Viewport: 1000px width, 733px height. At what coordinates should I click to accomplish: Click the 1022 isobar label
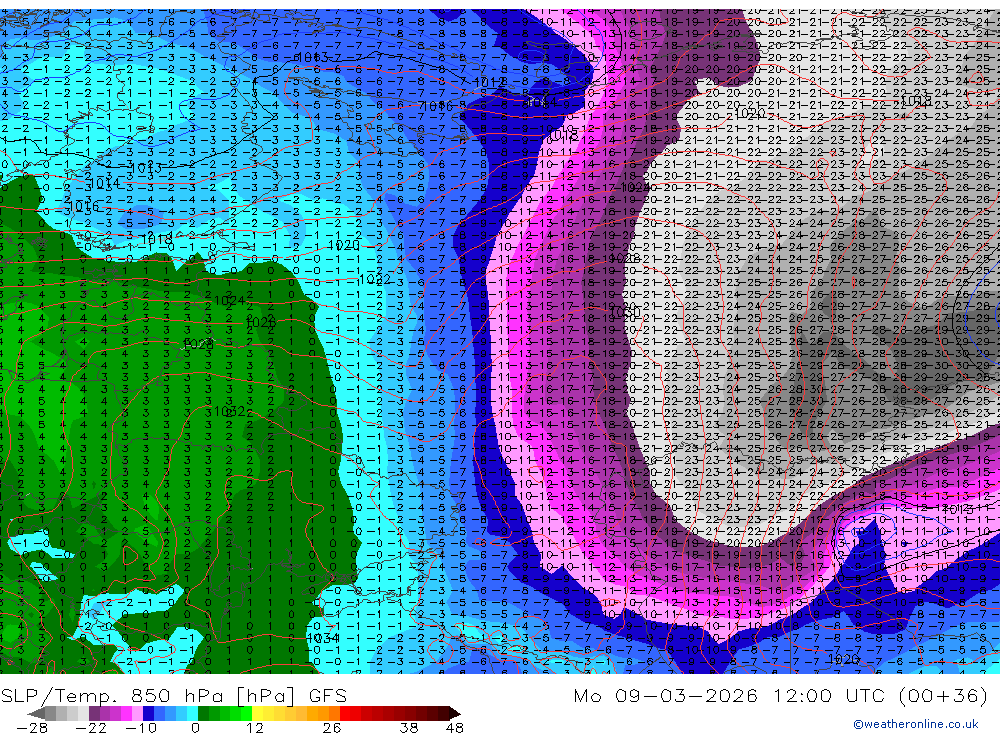coord(374,279)
